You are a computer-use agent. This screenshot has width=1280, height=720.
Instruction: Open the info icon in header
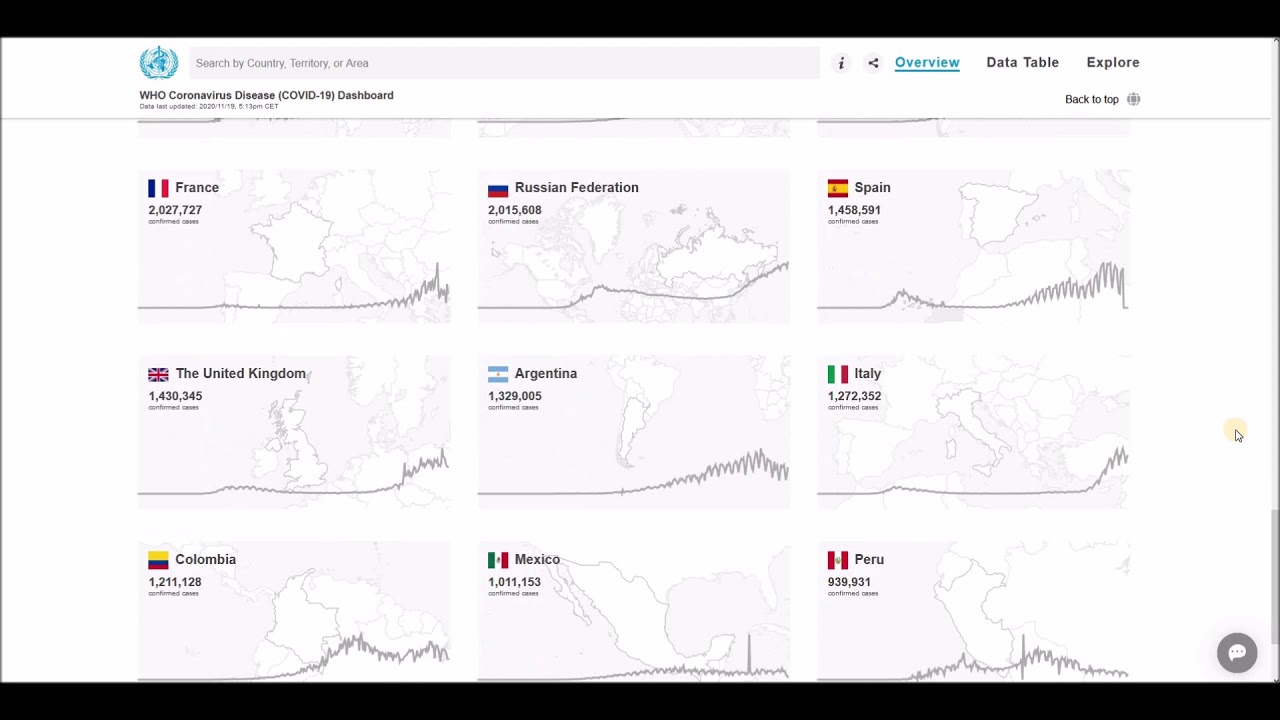point(841,63)
